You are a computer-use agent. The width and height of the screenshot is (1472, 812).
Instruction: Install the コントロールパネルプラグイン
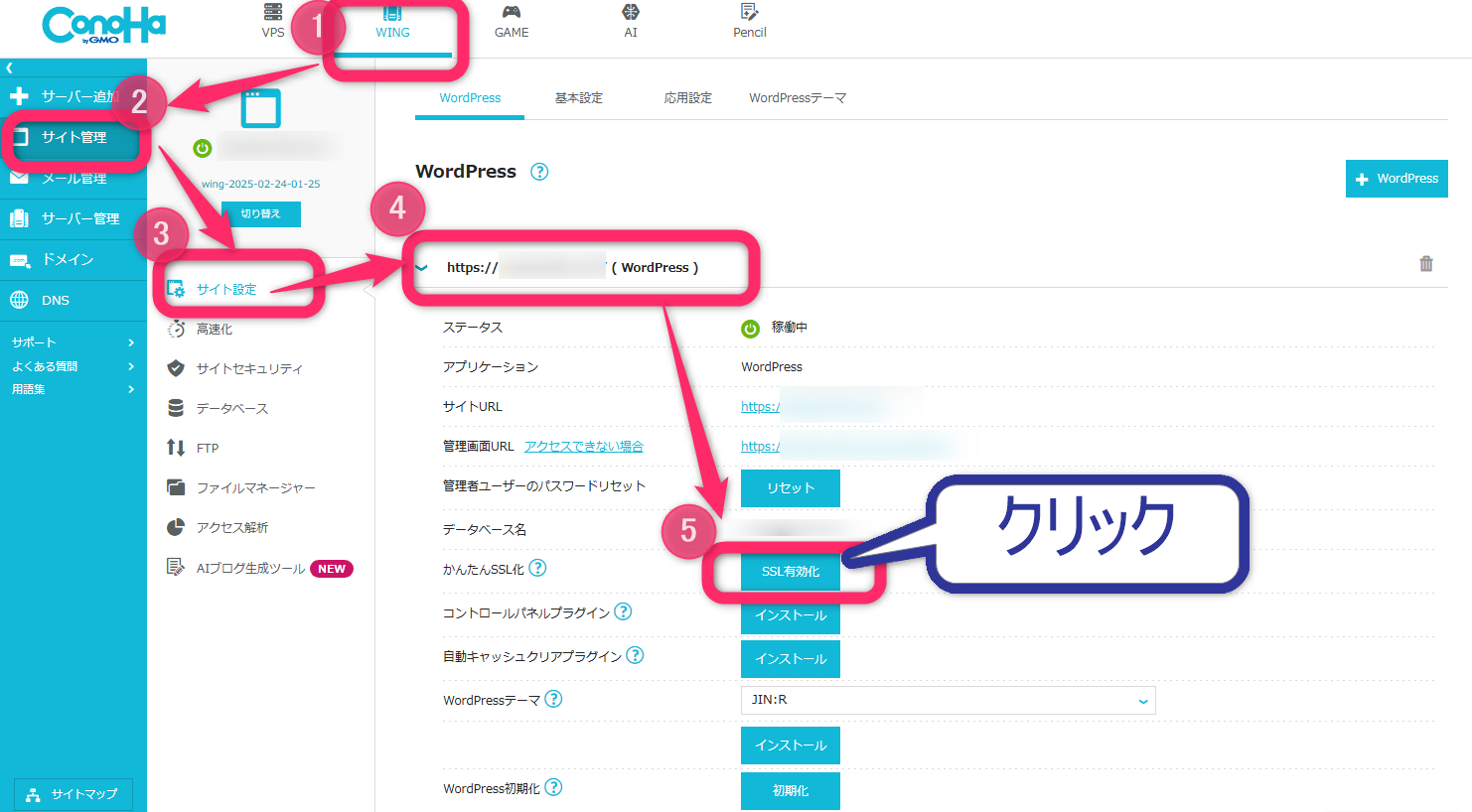click(x=791, y=615)
